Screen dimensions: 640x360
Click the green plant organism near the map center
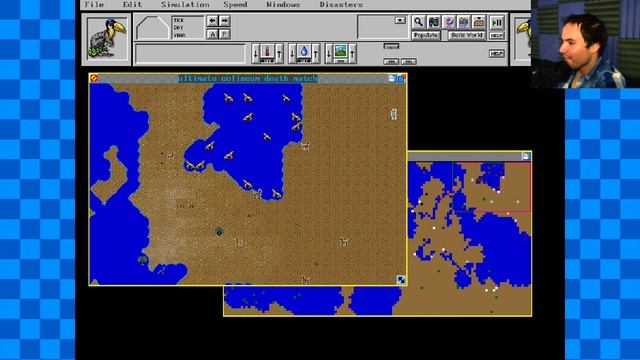pos(219,232)
